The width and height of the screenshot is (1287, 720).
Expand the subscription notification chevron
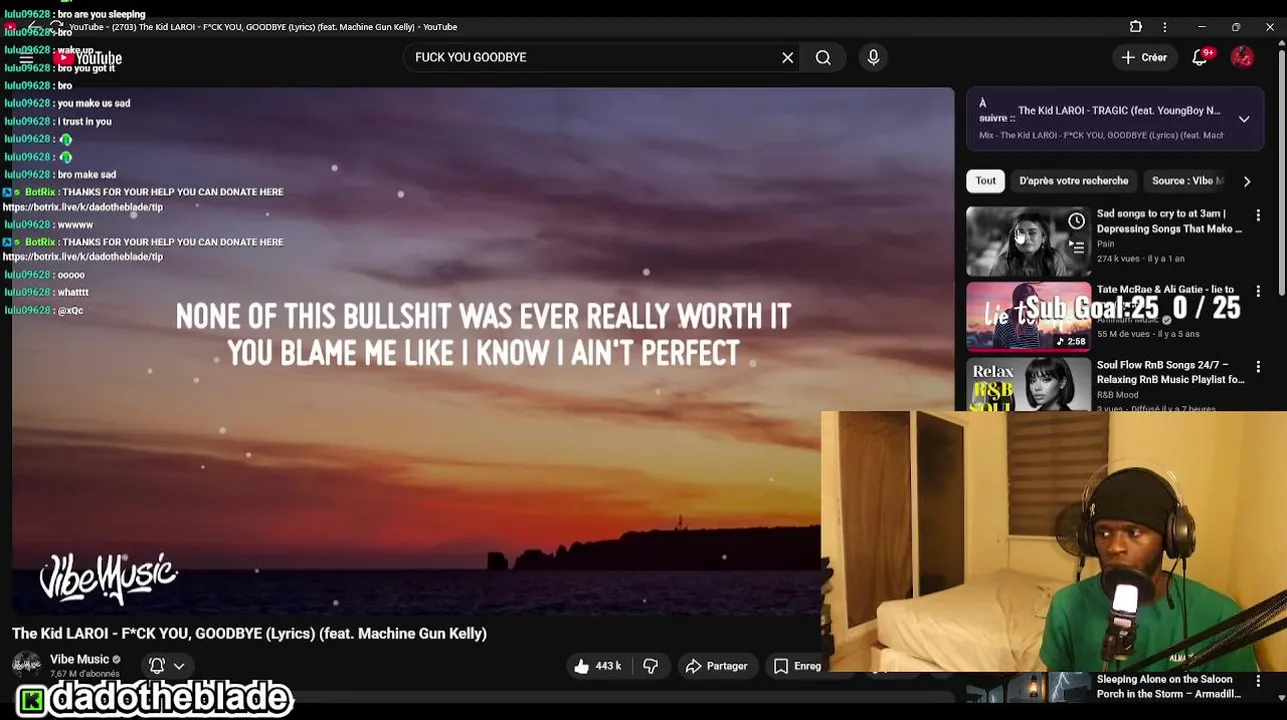(179, 665)
